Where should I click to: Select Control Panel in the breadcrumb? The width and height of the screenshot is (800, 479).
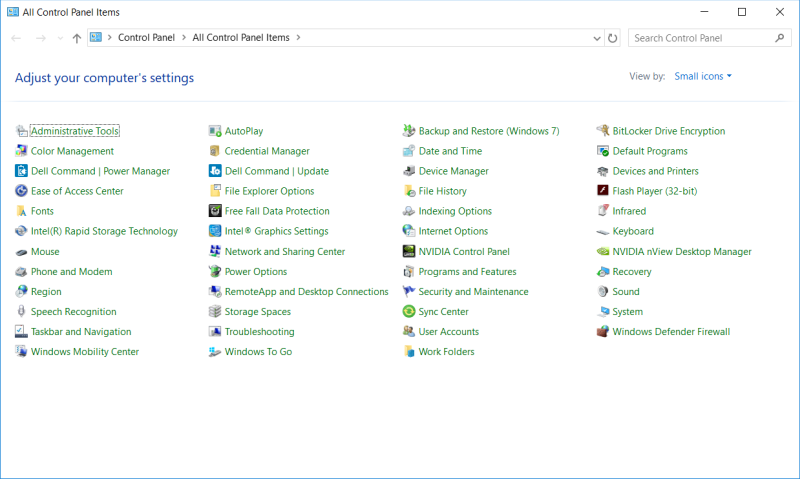146,37
